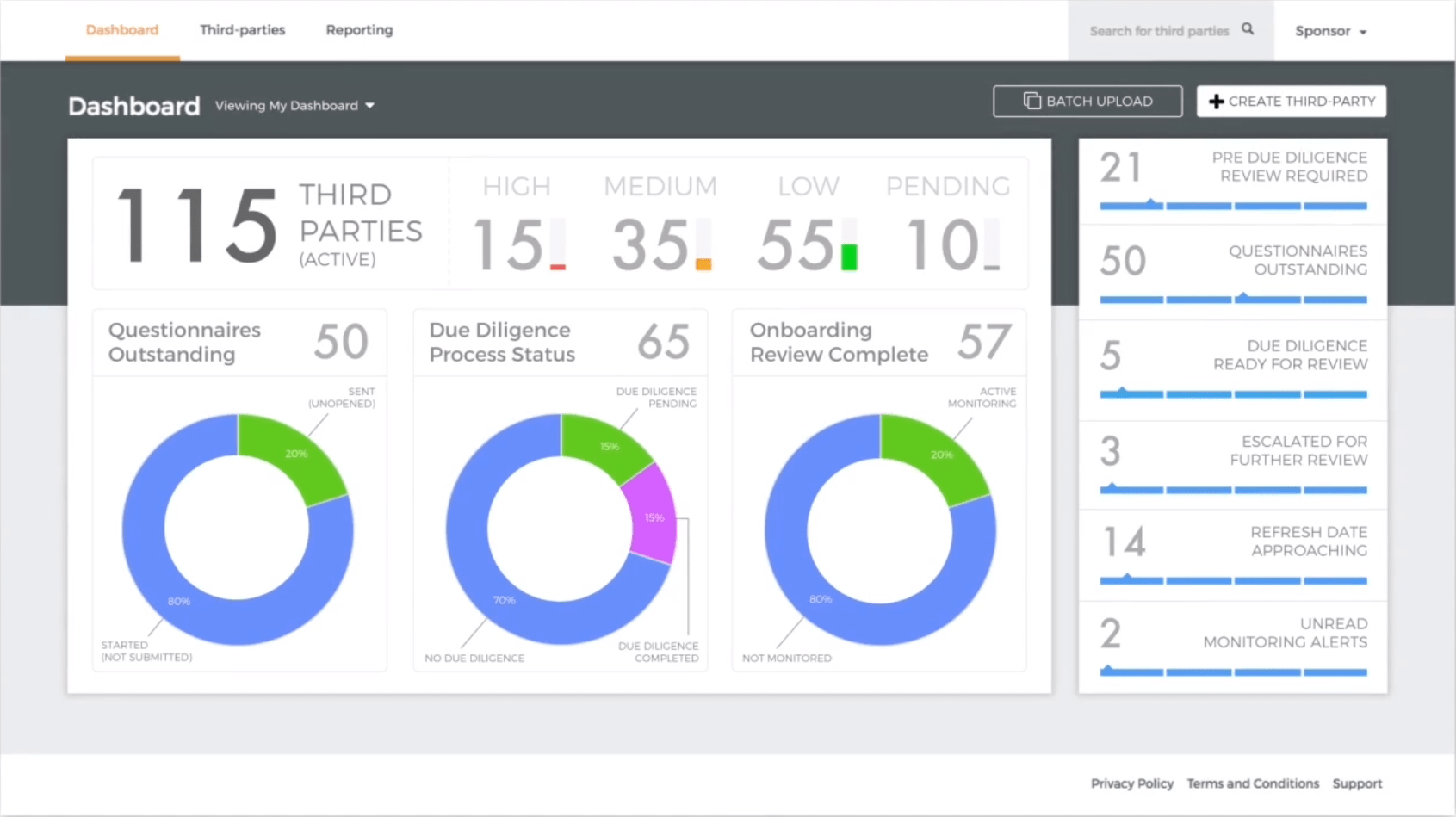Image resolution: width=1456 pixels, height=817 pixels.
Task: Select the green Low risk indicator bar
Action: (849, 256)
